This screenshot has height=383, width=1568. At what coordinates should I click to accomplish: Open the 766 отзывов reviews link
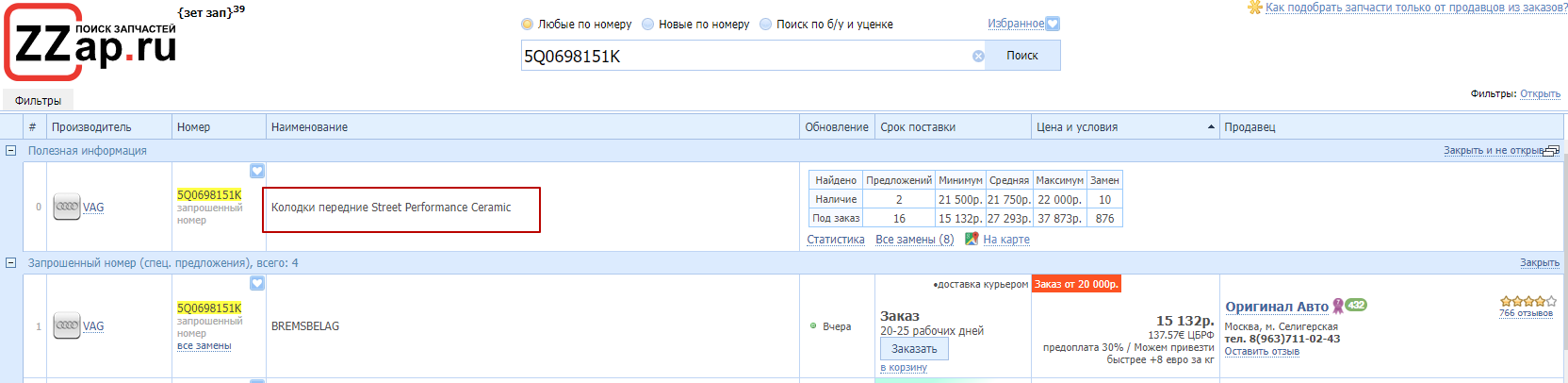[x=1526, y=313]
